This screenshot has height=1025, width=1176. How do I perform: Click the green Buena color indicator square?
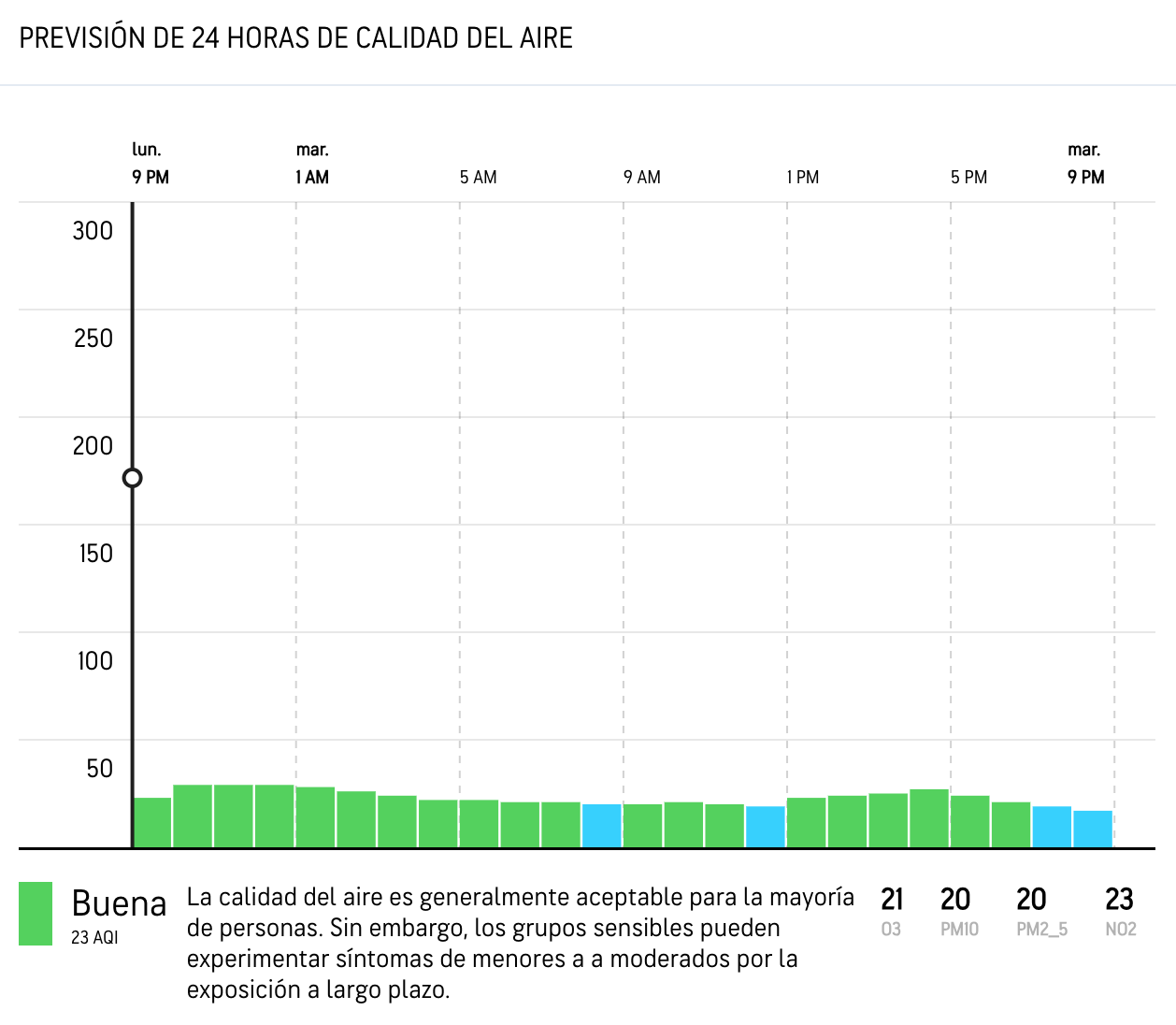pyautogui.click(x=36, y=914)
